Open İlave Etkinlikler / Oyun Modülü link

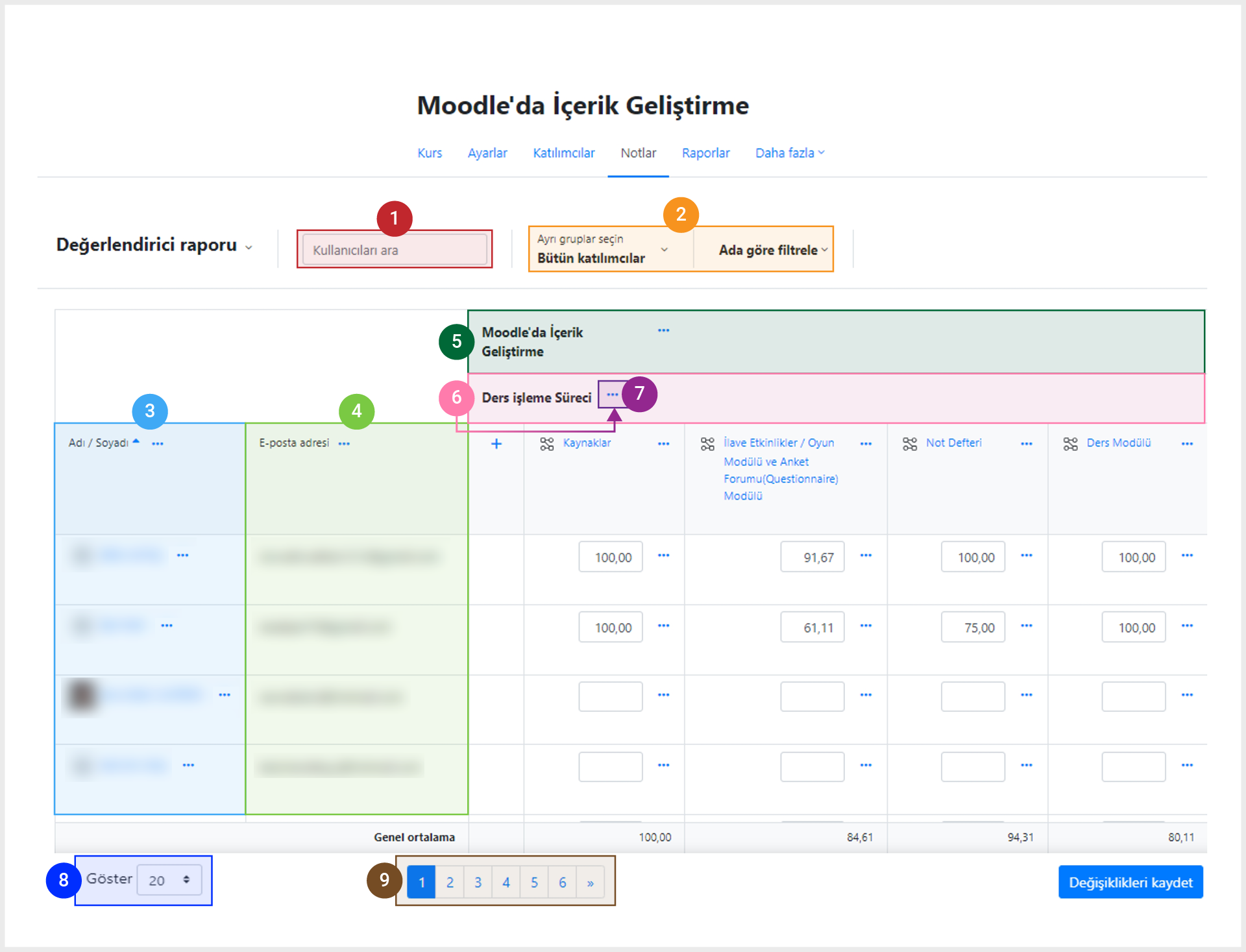pyautogui.click(x=781, y=469)
